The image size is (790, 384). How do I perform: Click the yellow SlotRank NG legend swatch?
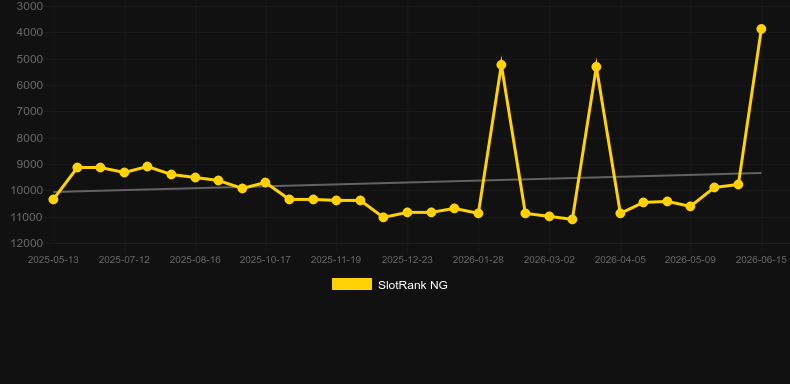click(352, 284)
